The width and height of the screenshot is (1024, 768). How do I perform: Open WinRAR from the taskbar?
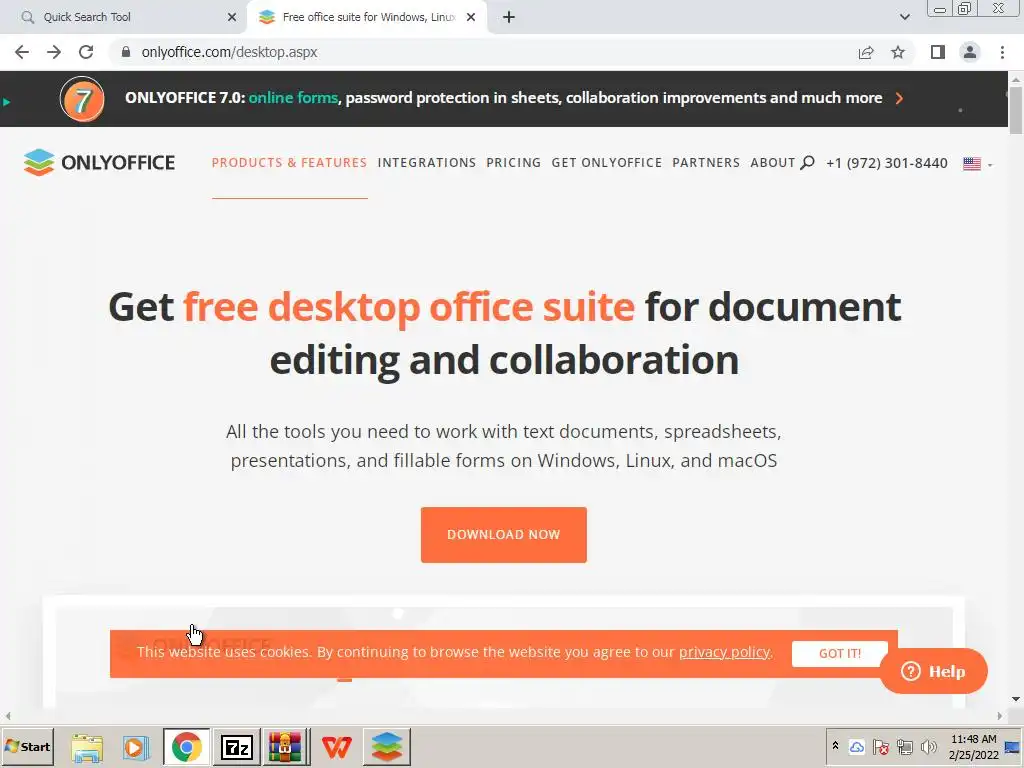(x=285, y=747)
